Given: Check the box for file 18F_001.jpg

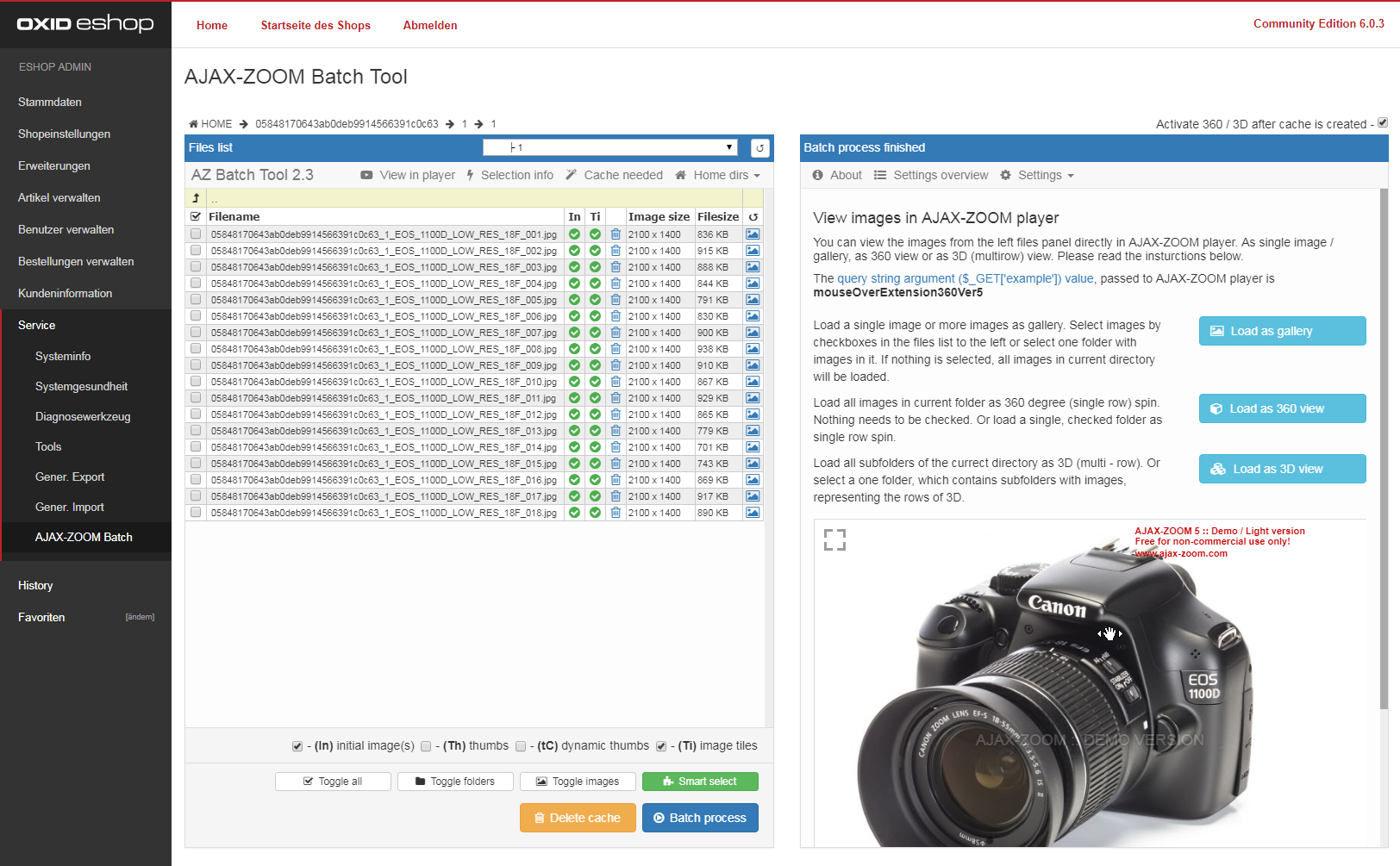Looking at the screenshot, I should tap(196, 234).
